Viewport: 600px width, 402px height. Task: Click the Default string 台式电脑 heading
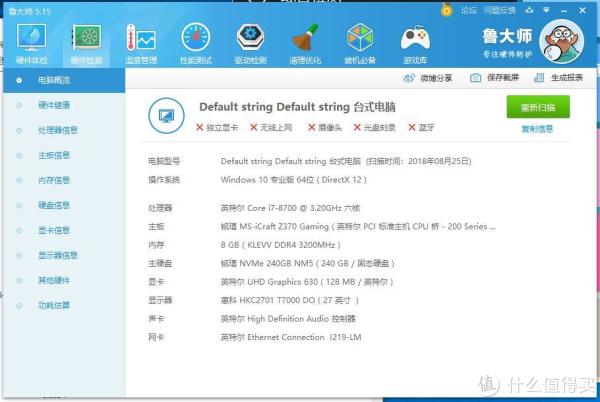point(297,107)
